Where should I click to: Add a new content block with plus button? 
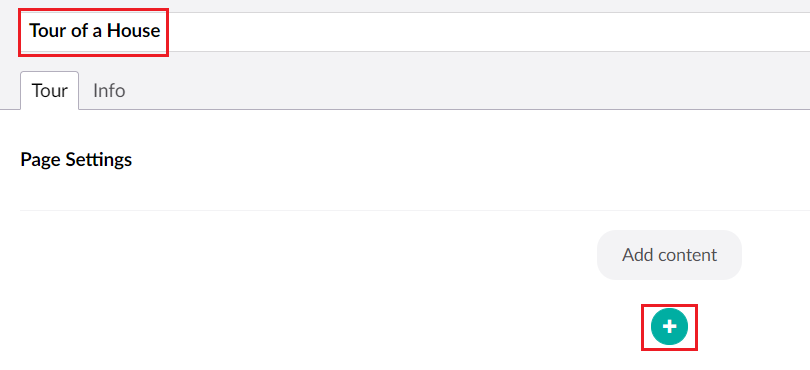tap(669, 327)
